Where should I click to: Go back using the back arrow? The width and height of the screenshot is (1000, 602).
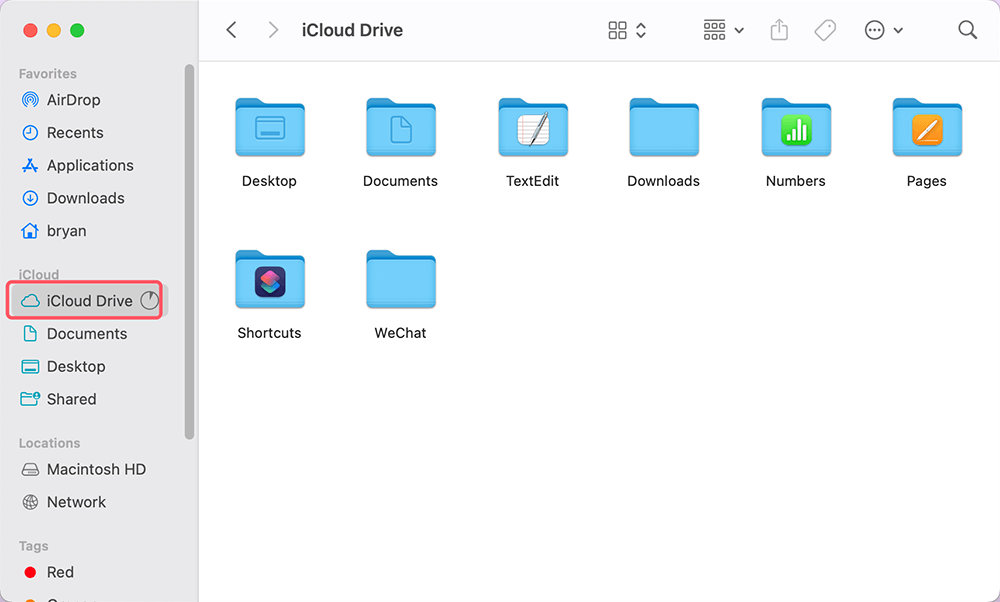[231, 30]
